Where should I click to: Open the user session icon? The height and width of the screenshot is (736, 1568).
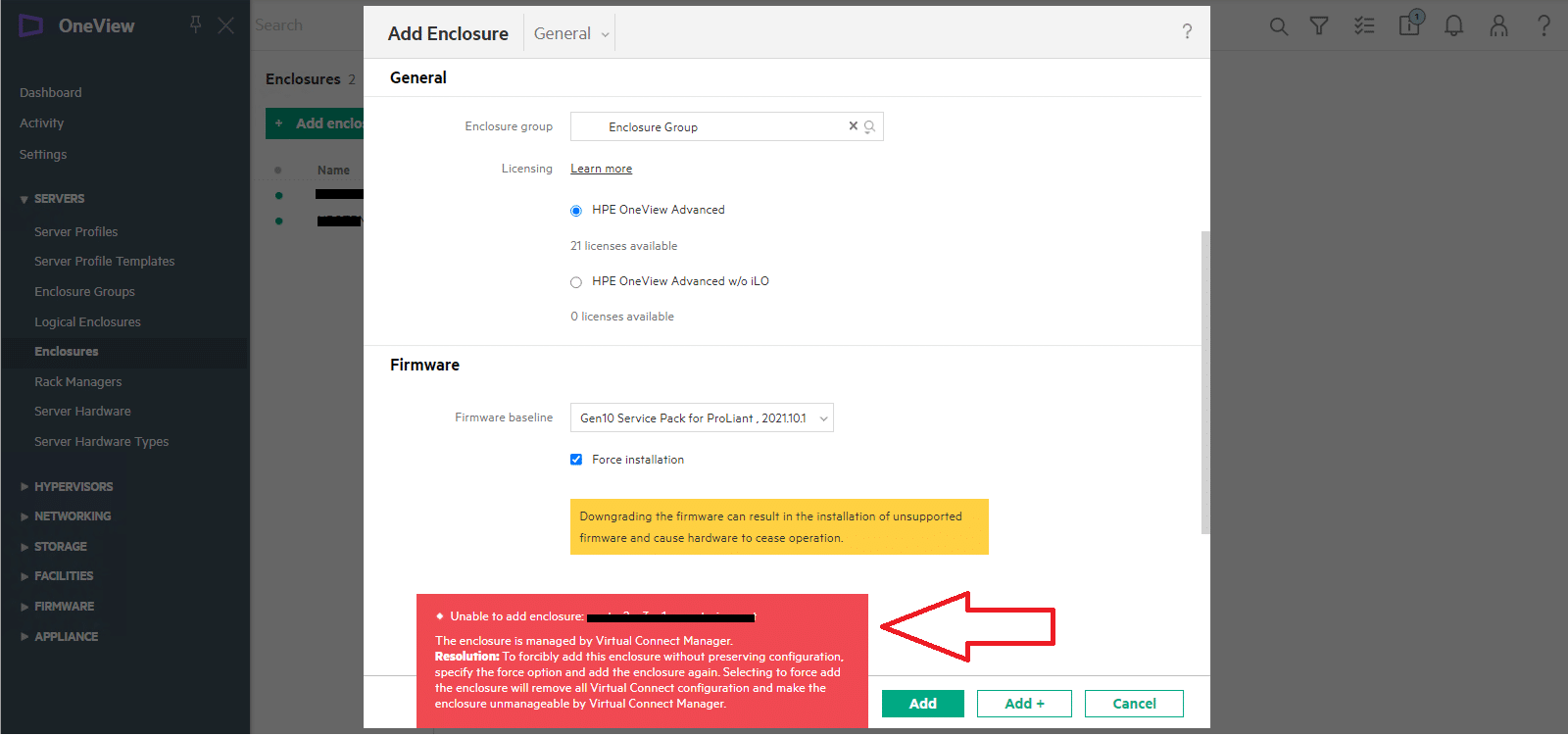[1498, 26]
